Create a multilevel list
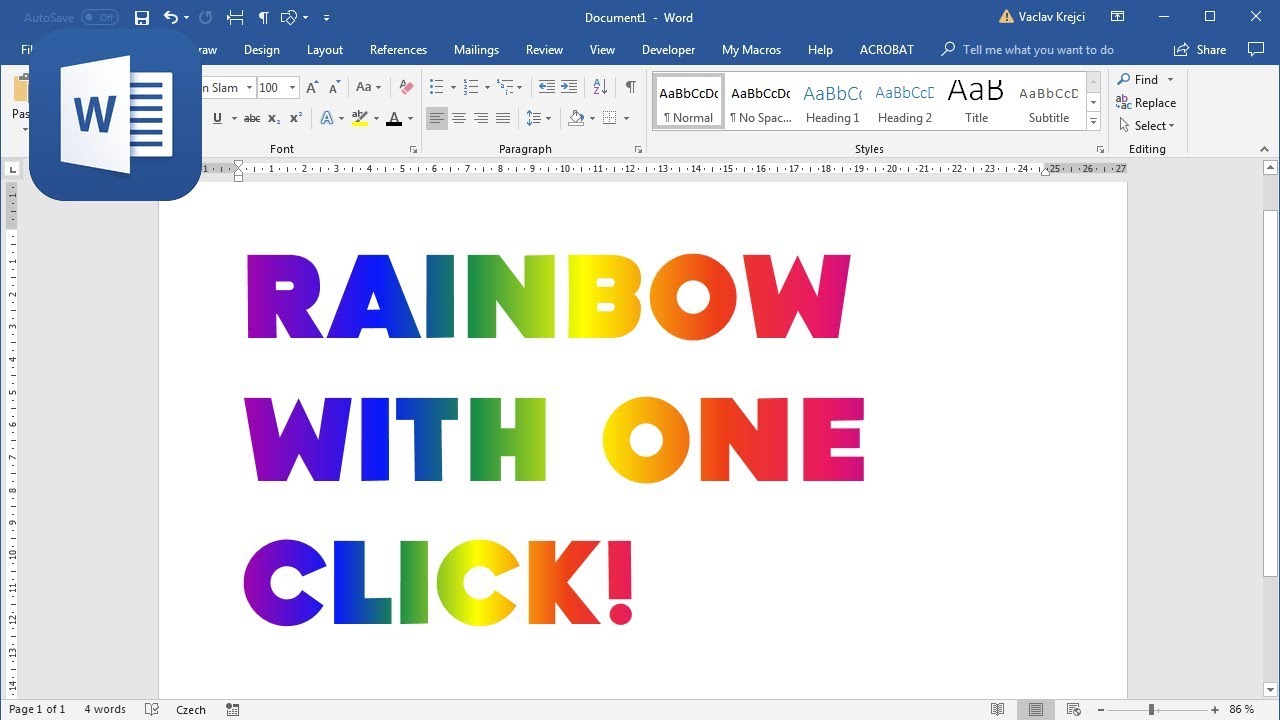Viewport: 1280px width, 720px height. pos(505,88)
